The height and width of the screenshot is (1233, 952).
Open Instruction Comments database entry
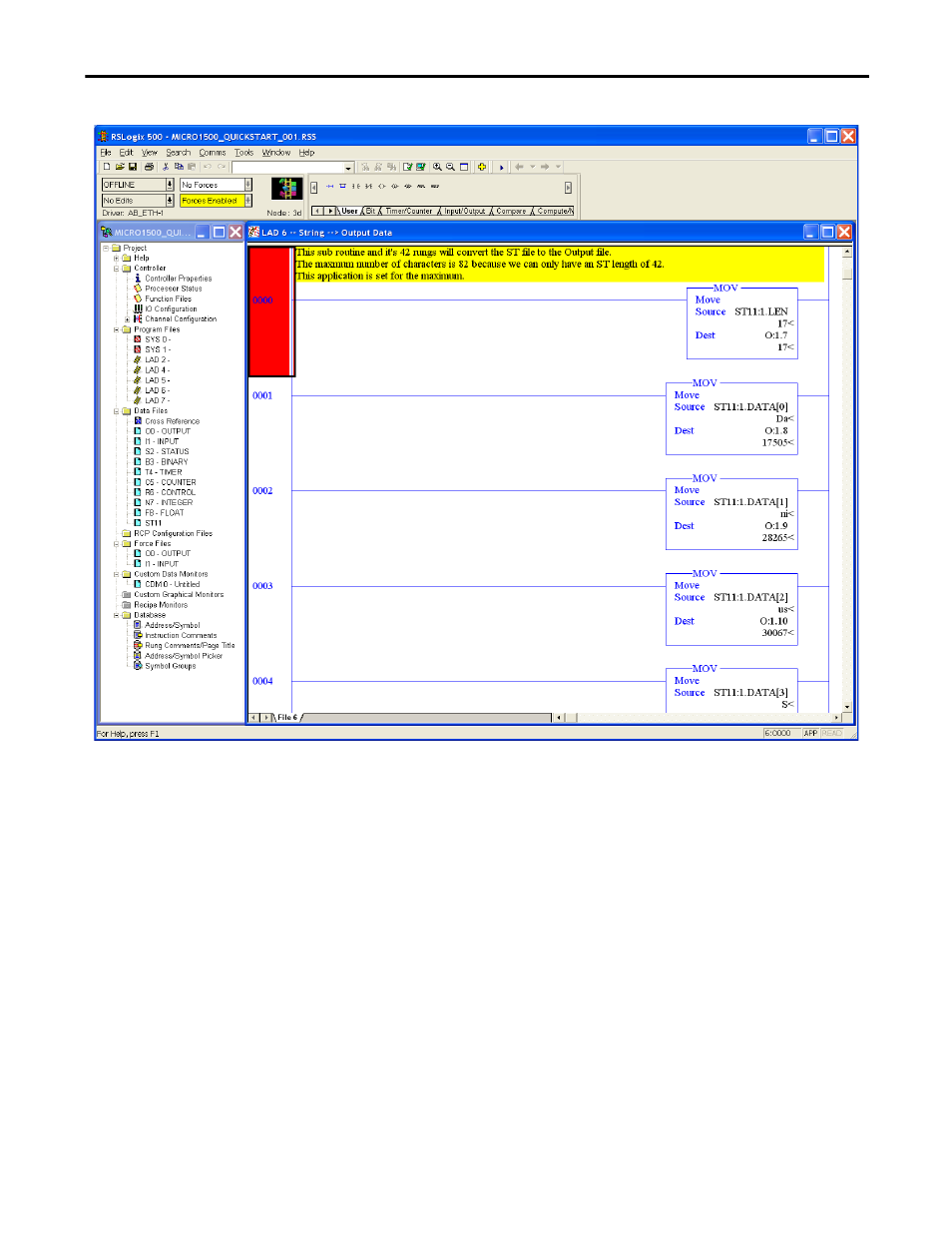tap(181, 635)
